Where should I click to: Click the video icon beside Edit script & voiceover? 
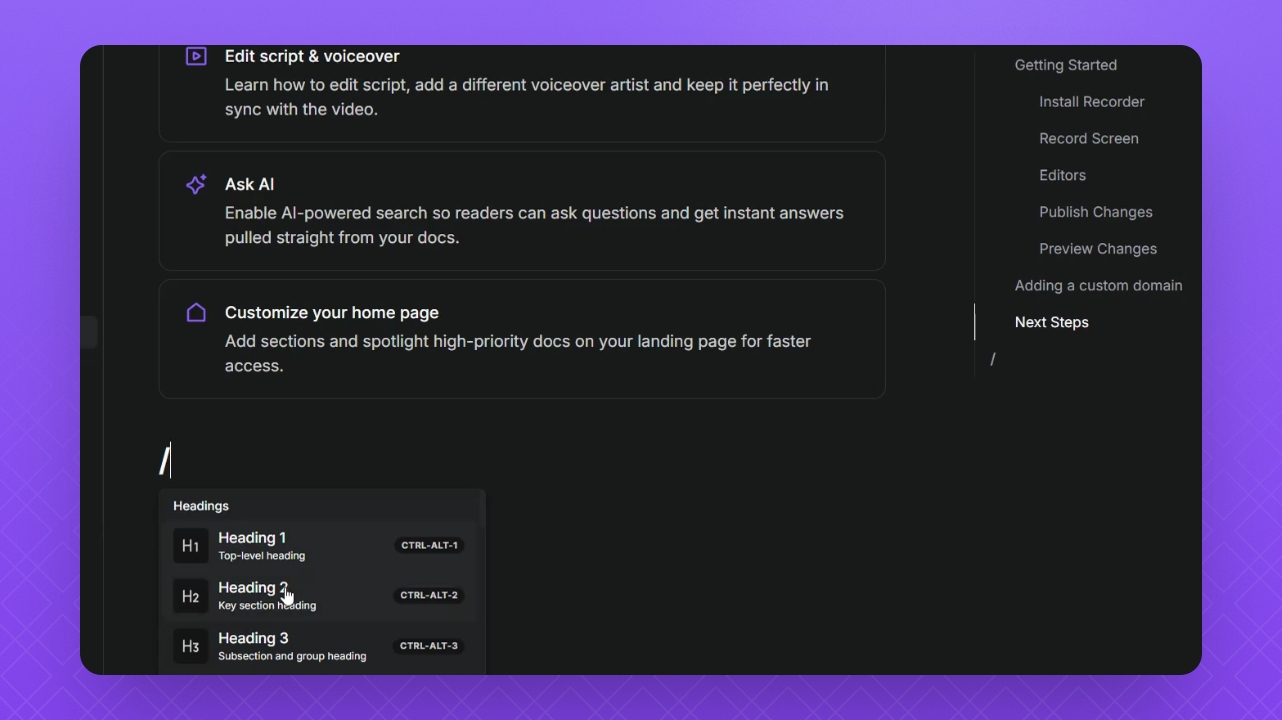pyautogui.click(x=196, y=56)
